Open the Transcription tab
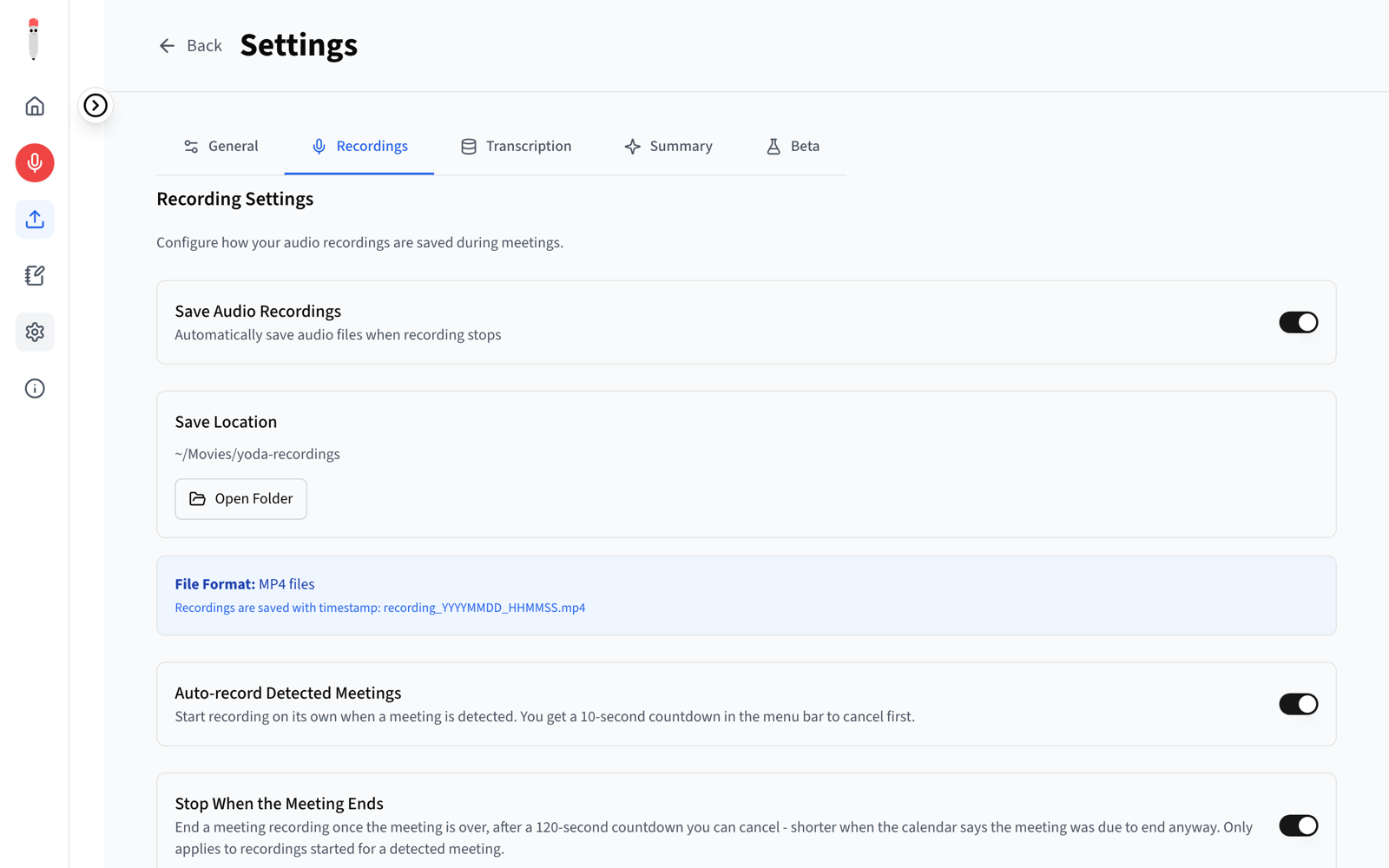 point(516,146)
